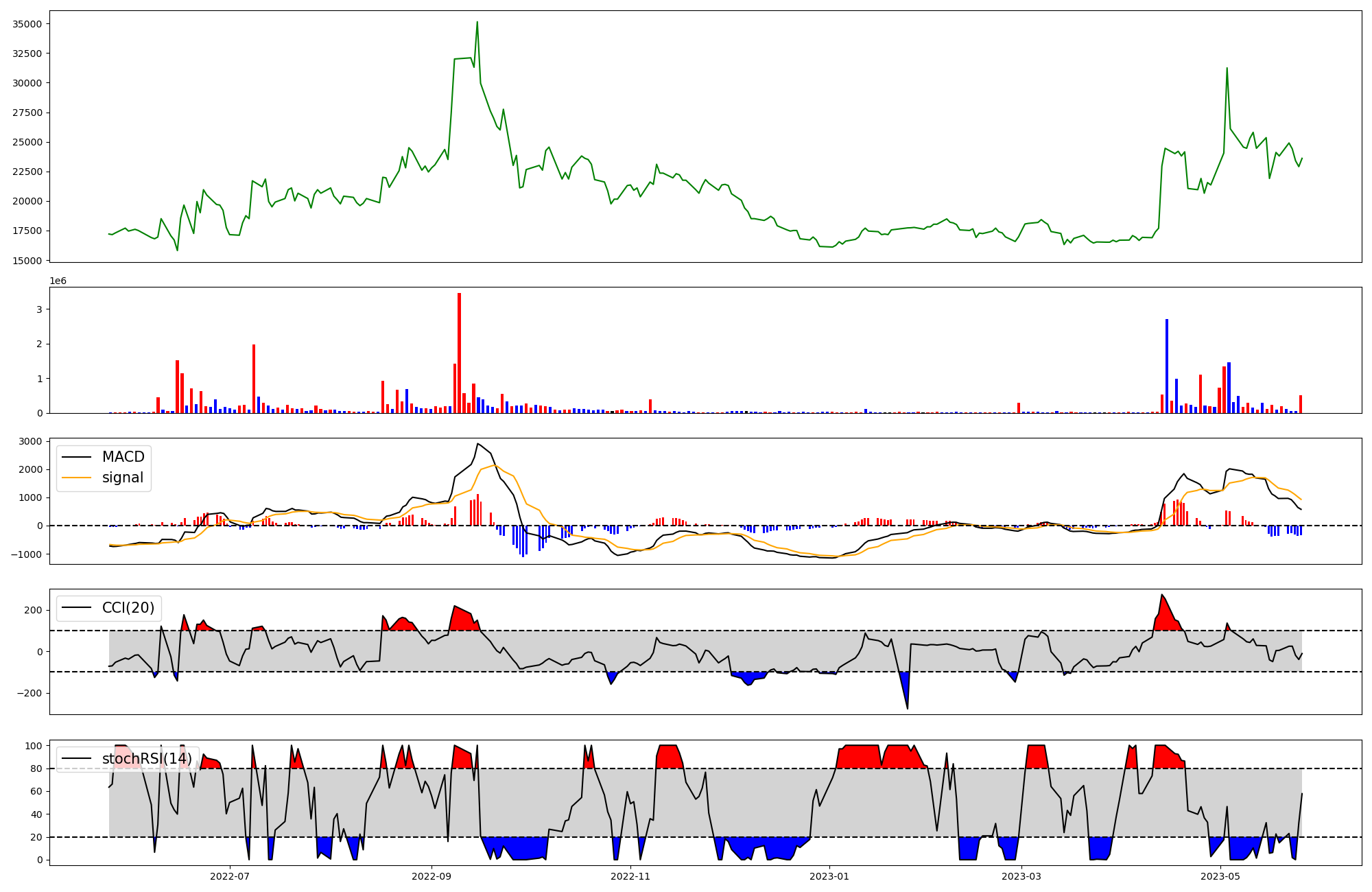
Task: Click the stochRSI(14) legend label
Action: (x=147, y=759)
